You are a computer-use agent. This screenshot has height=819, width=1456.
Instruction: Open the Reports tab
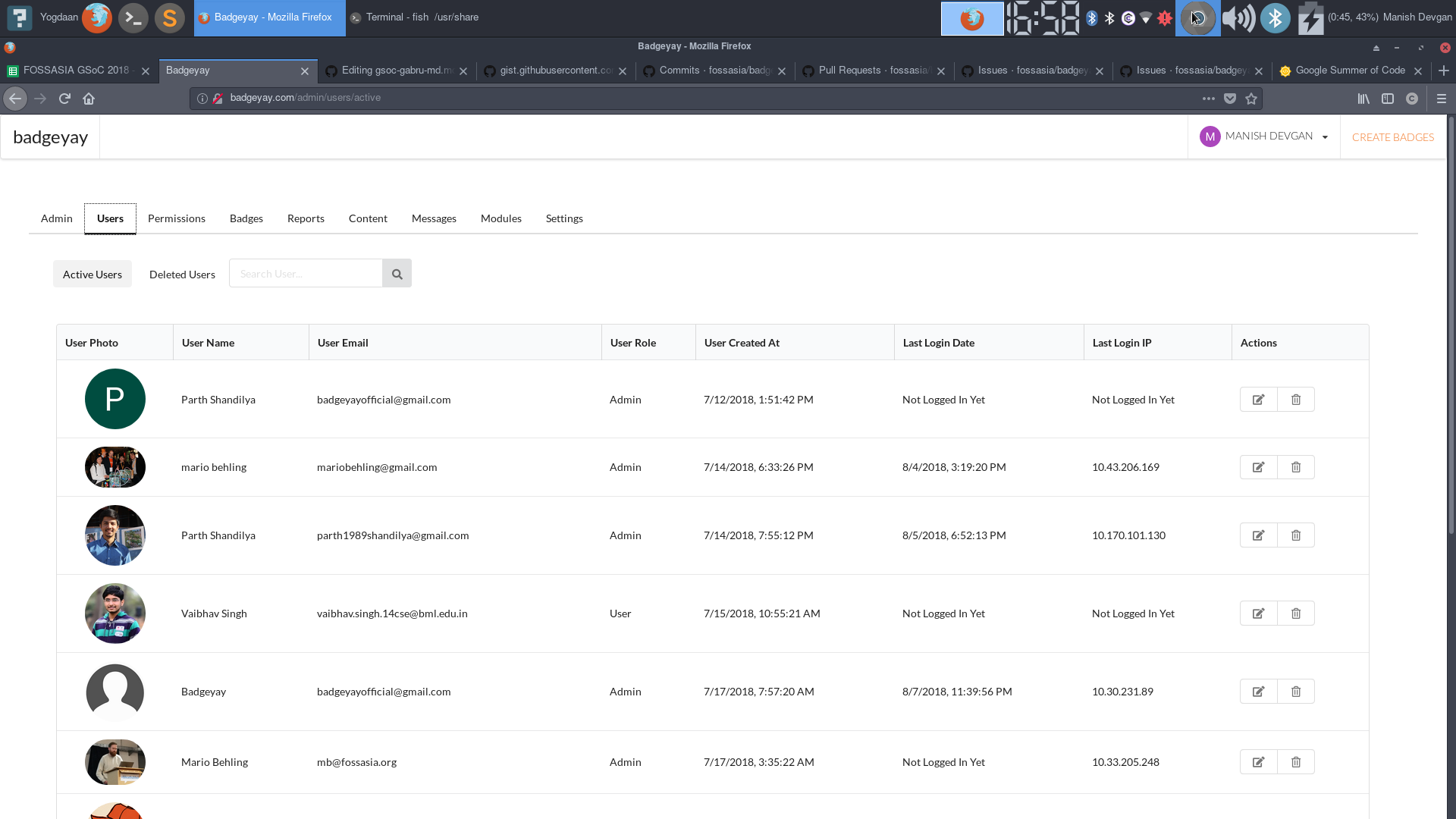click(x=306, y=218)
